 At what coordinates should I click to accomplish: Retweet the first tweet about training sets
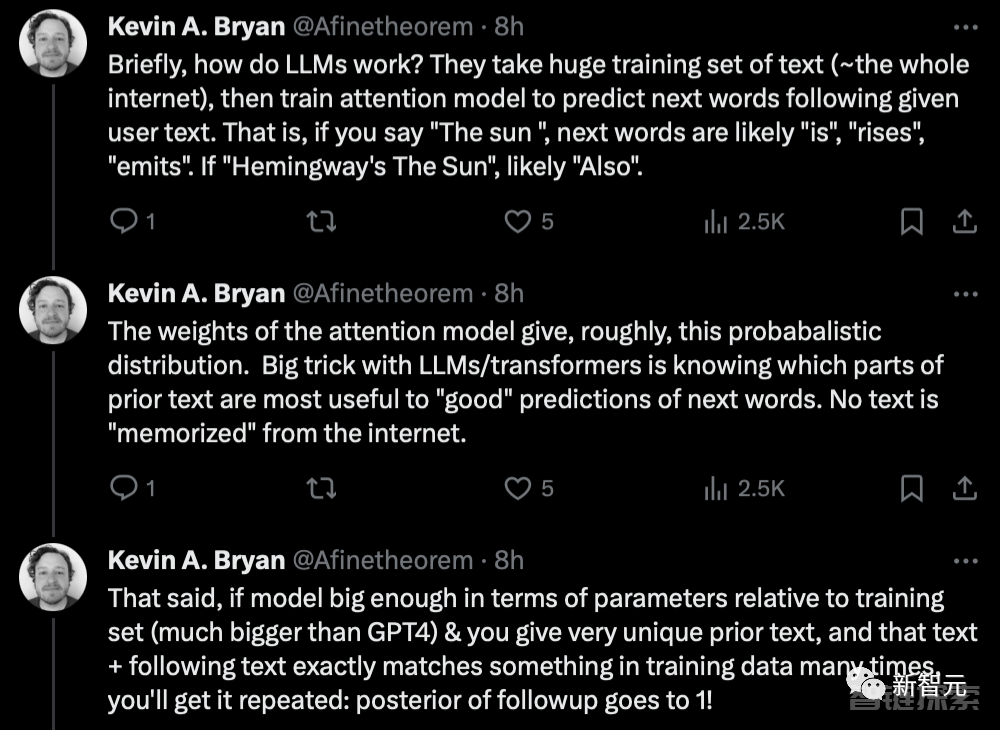click(320, 221)
